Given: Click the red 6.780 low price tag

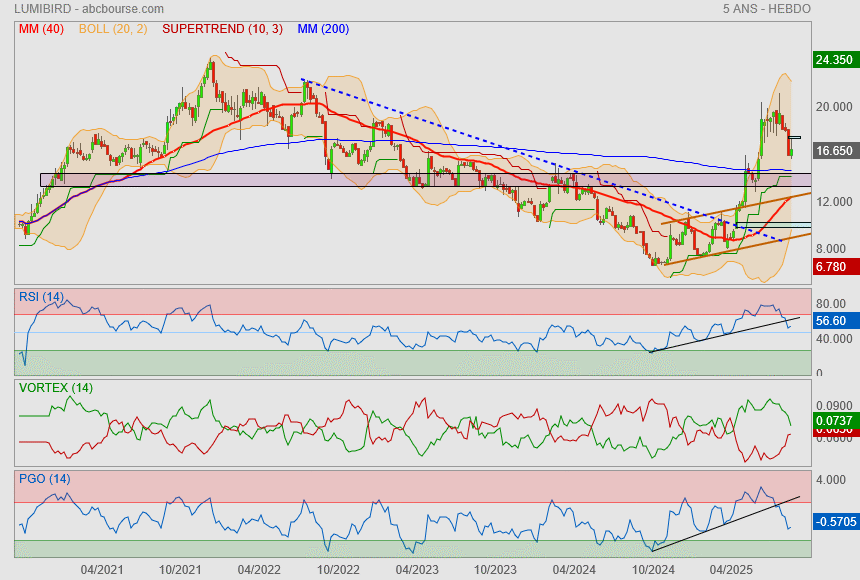Looking at the screenshot, I should (834, 267).
